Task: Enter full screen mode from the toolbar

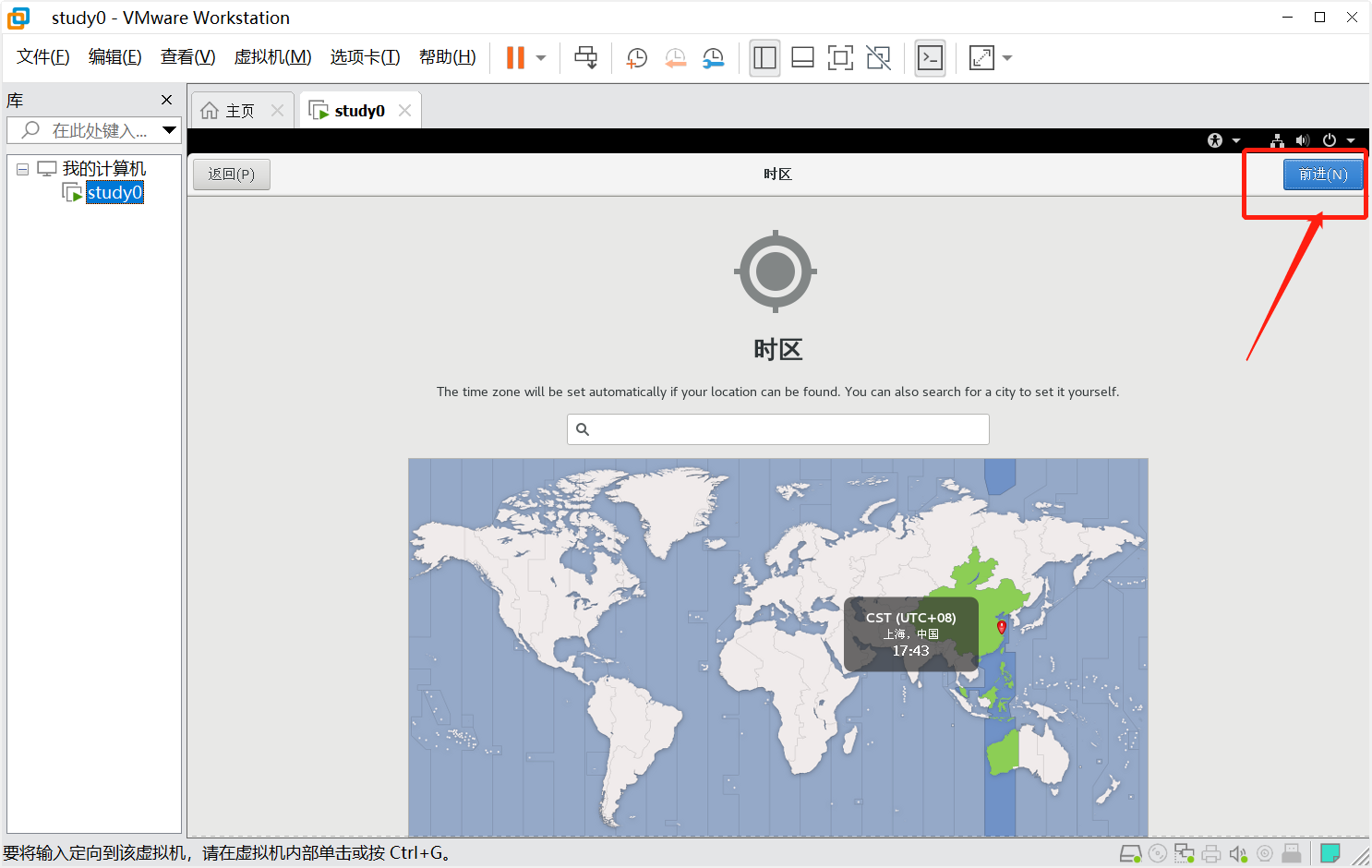Action: pos(840,57)
